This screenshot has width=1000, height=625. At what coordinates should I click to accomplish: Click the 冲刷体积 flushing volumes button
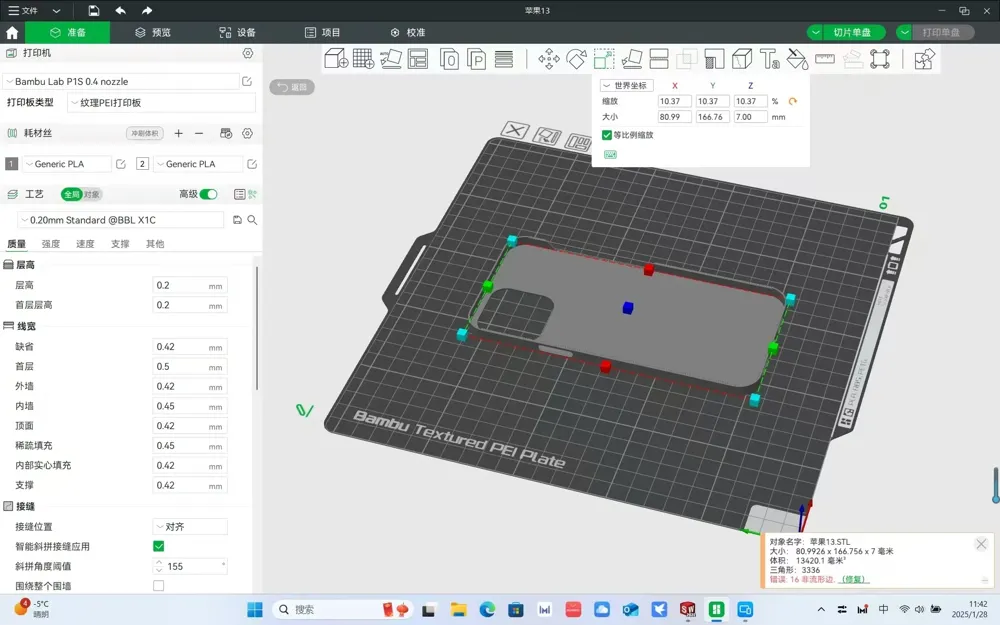tap(145, 133)
